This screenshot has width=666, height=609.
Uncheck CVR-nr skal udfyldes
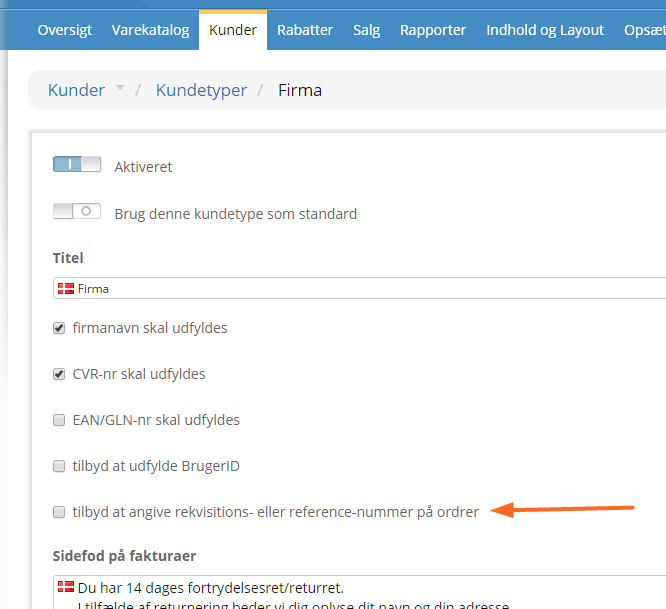(59, 374)
